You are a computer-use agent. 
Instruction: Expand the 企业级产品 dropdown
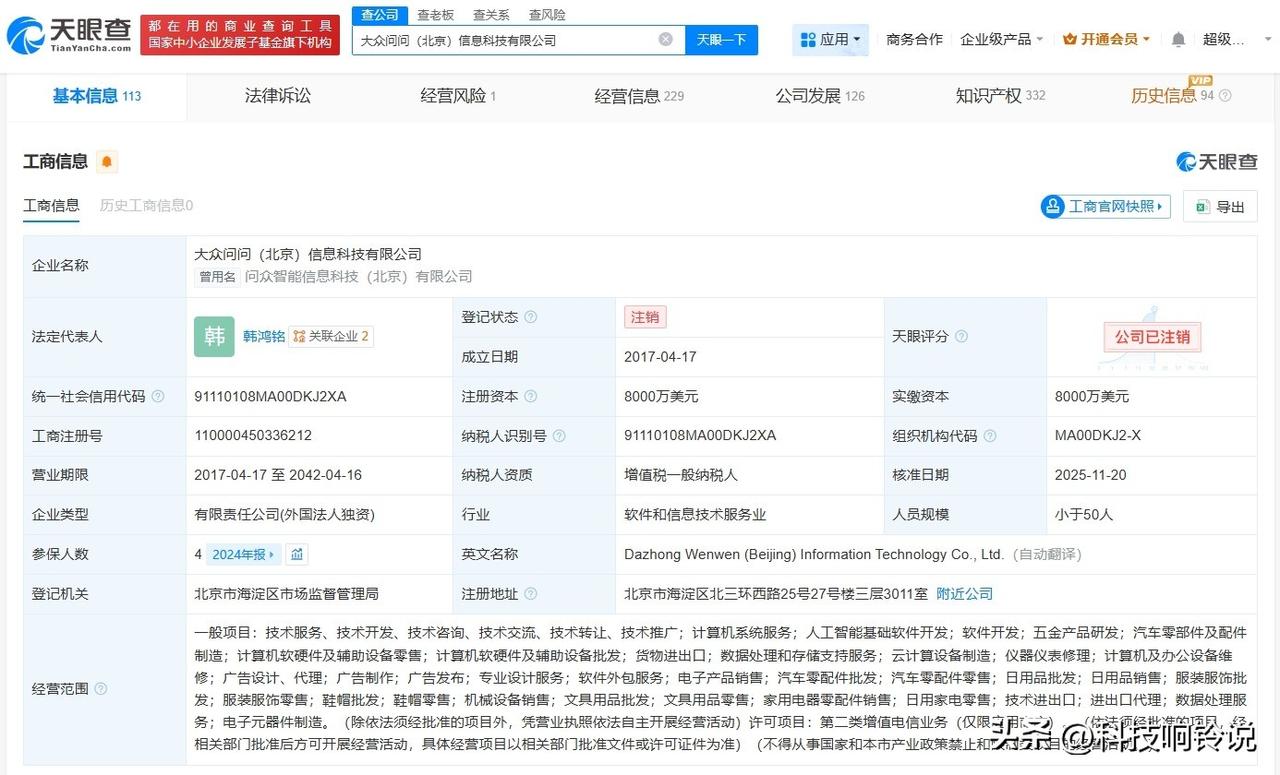[x=1001, y=39]
